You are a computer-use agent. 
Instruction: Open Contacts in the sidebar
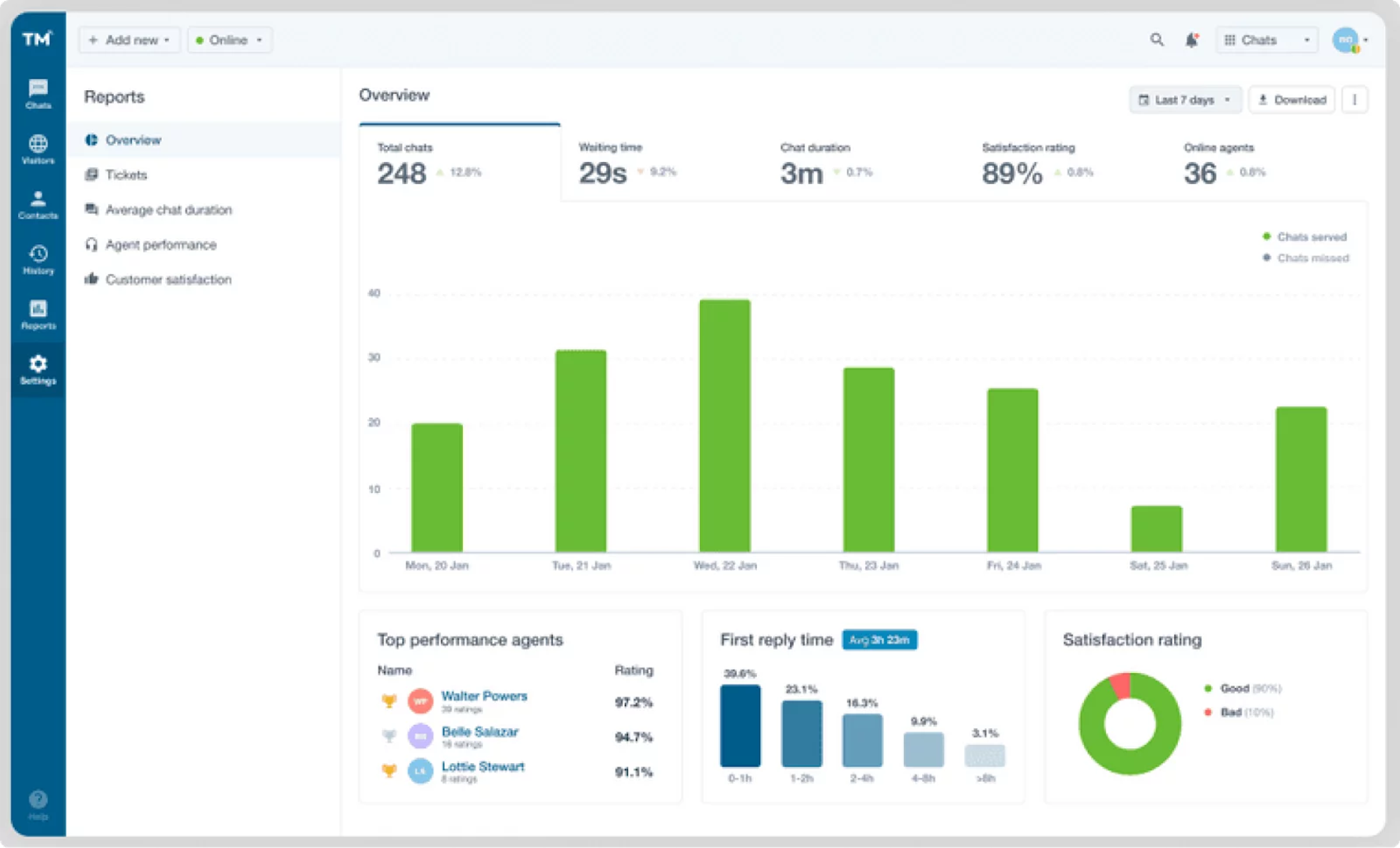(x=38, y=204)
